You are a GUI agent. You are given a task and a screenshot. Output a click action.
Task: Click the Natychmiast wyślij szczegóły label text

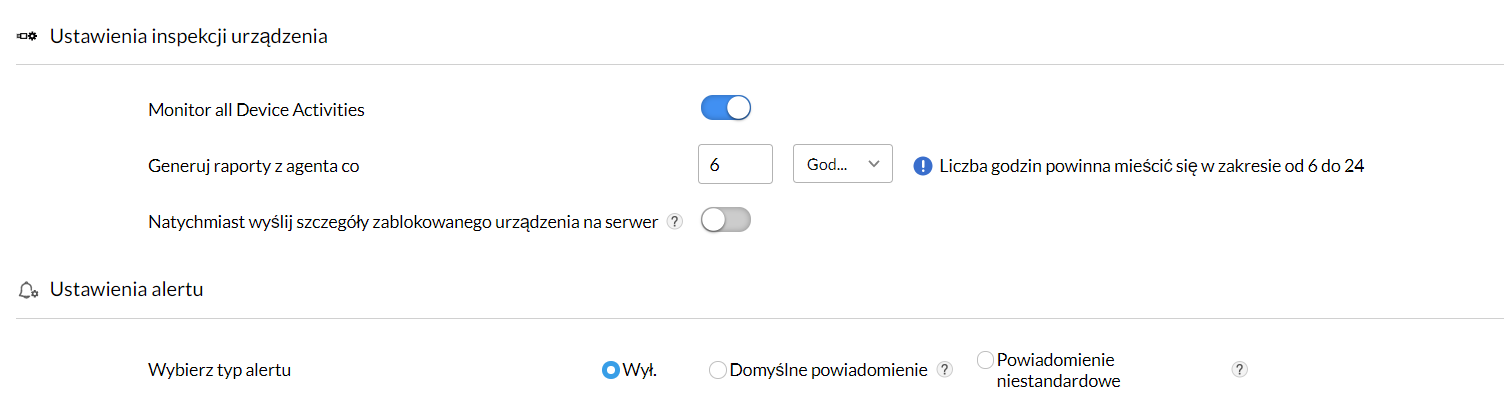coord(403,222)
